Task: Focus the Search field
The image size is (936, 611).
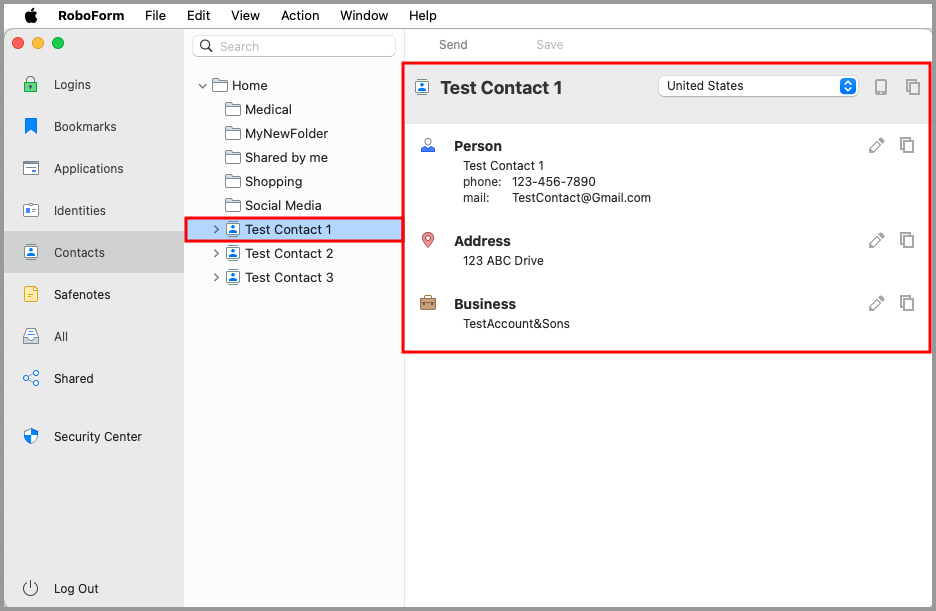Action: click(294, 46)
